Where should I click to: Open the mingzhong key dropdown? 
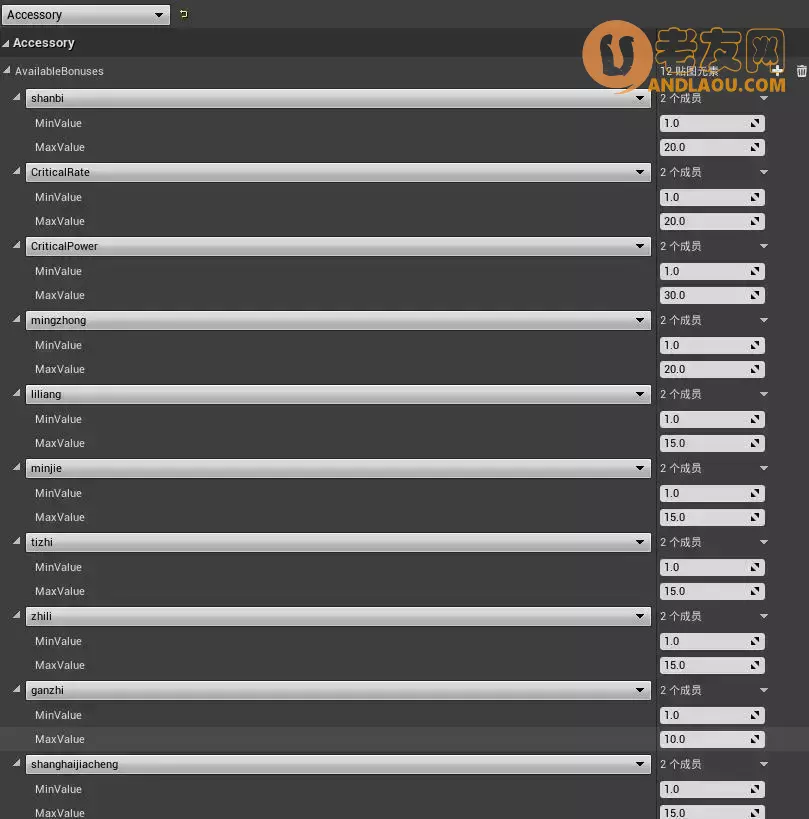click(640, 320)
